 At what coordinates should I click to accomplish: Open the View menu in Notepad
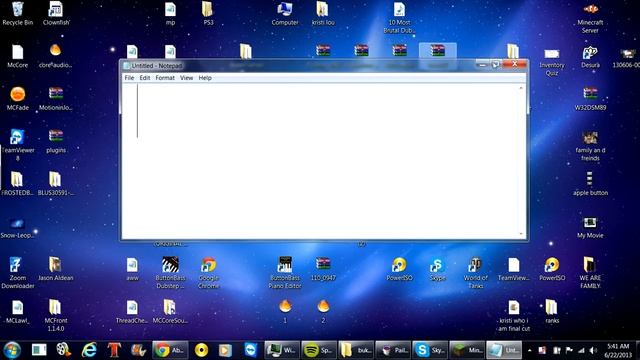pos(187,78)
